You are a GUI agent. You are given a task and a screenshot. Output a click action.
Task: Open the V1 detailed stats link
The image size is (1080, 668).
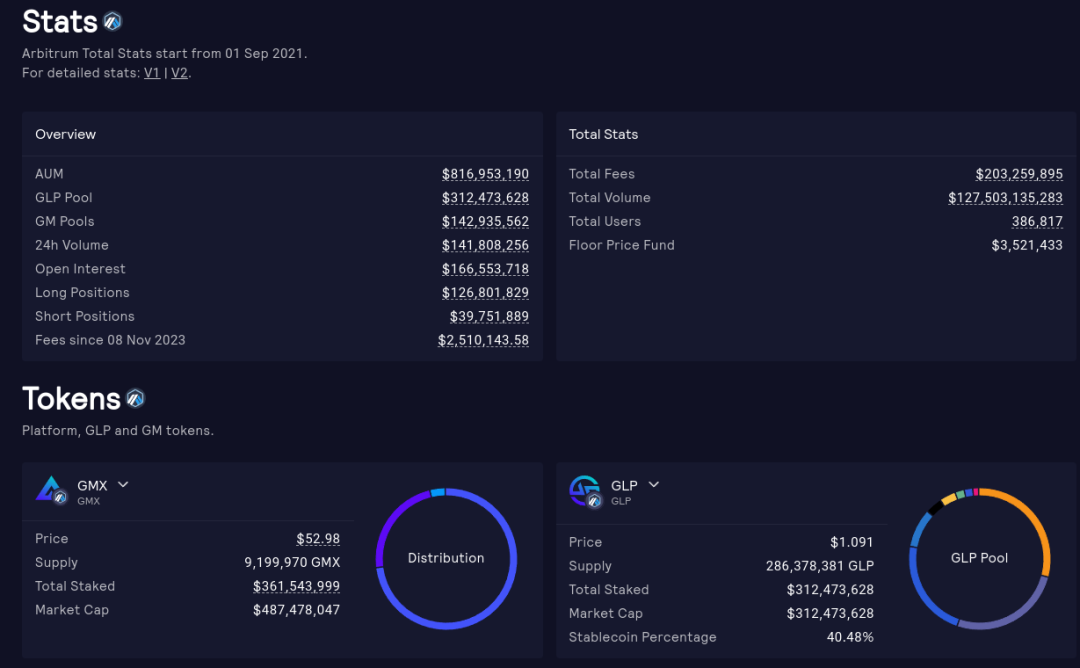pyautogui.click(x=152, y=73)
